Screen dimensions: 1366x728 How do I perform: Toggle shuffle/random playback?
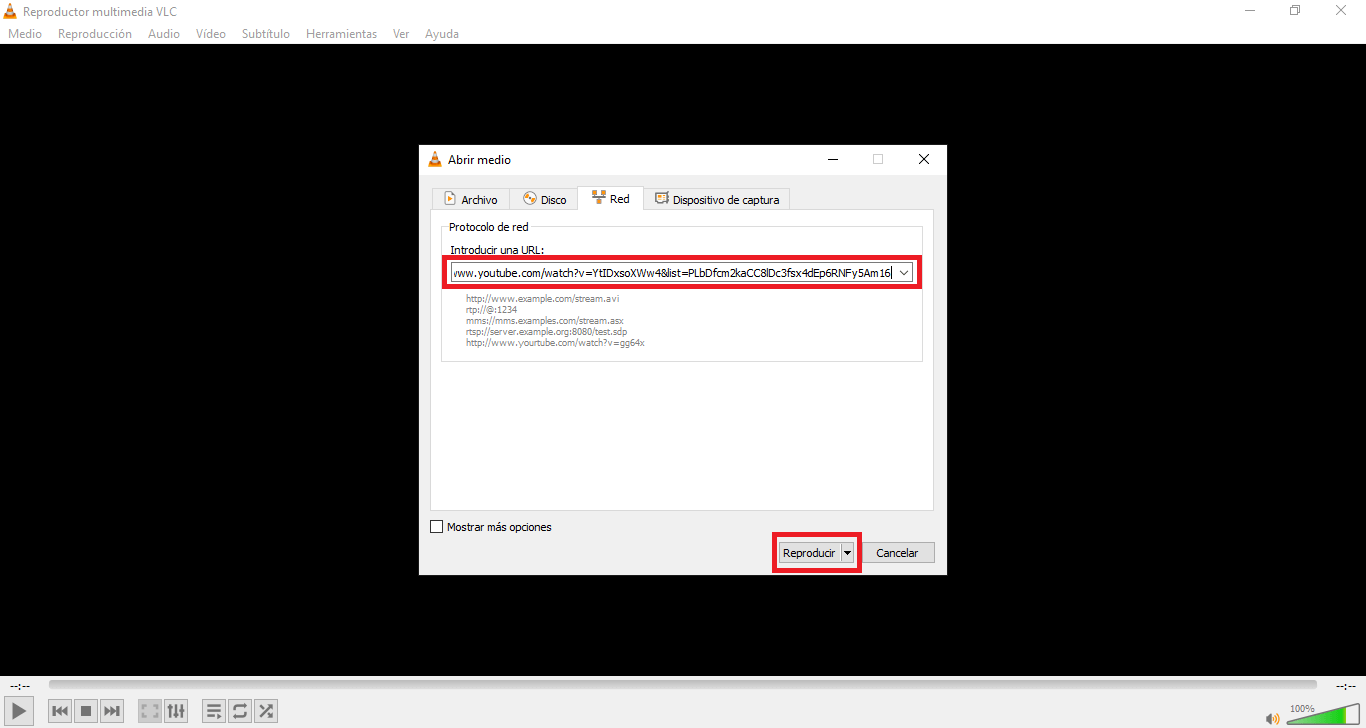(x=266, y=711)
